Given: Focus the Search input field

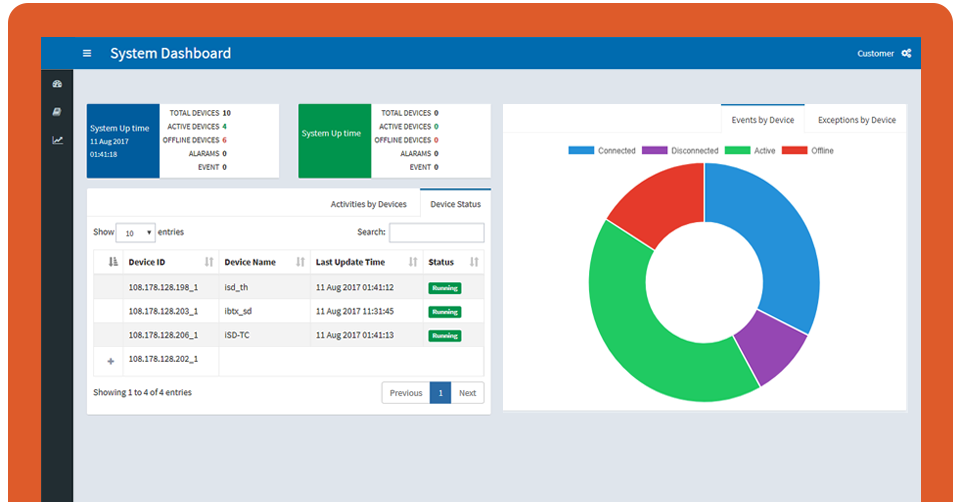Looking at the screenshot, I should coord(437,233).
